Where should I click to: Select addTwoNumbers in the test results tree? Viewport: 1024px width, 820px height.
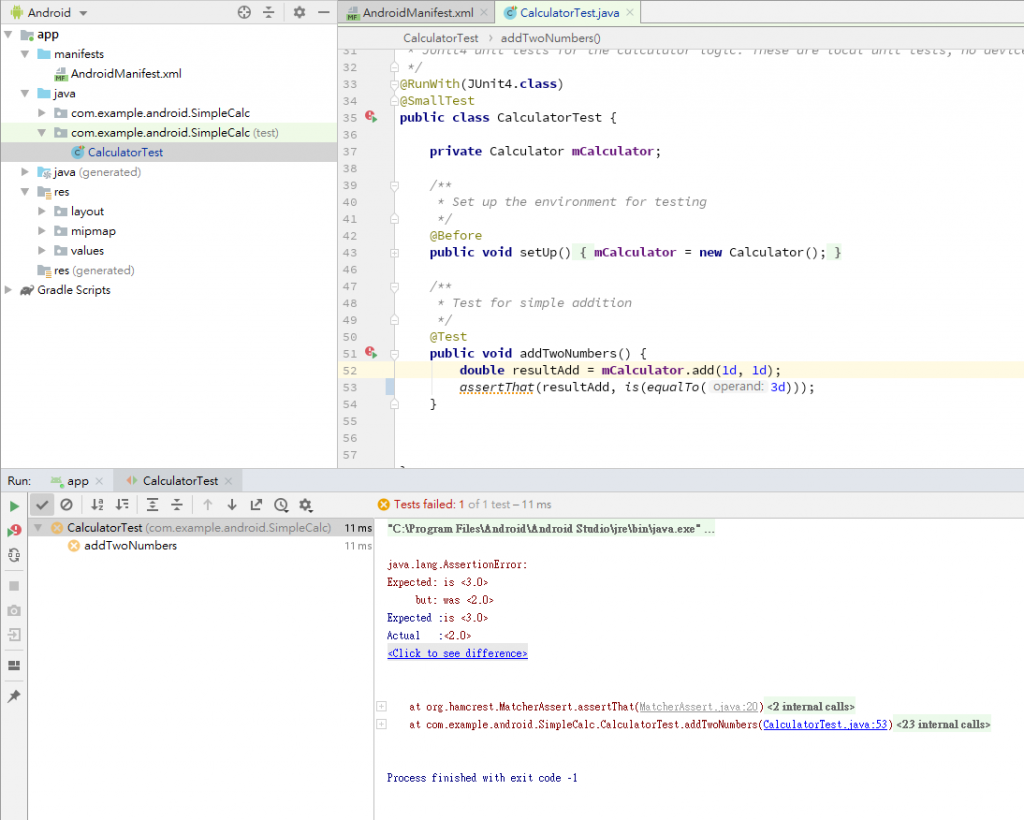click(130, 546)
